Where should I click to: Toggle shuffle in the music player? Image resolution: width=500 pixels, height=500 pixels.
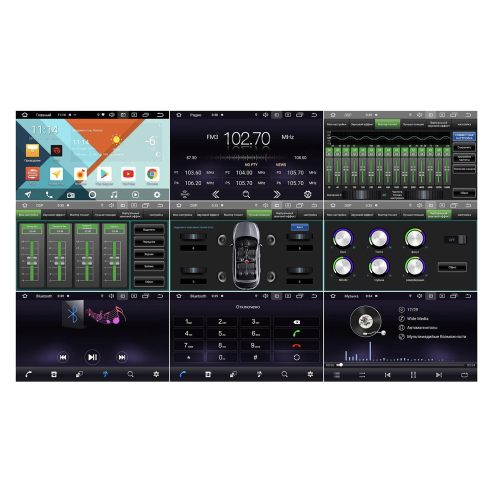tap(362, 375)
